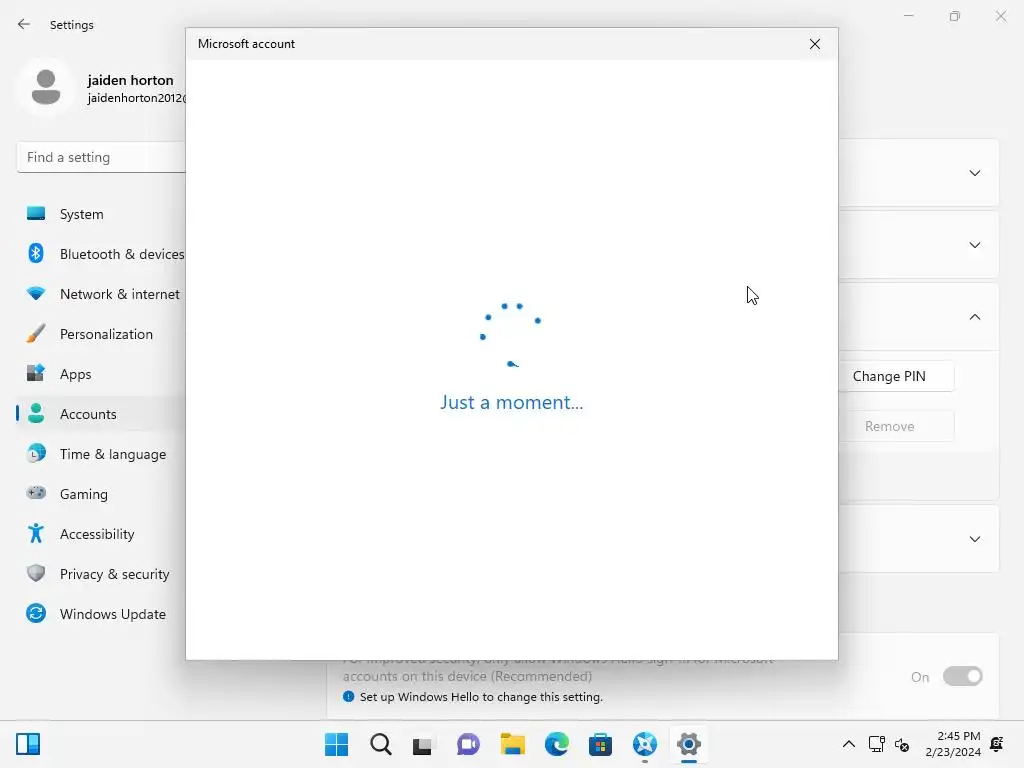The width and height of the screenshot is (1024, 768).
Task: Open File Explorer from the taskbar
Action: (513, 744)
